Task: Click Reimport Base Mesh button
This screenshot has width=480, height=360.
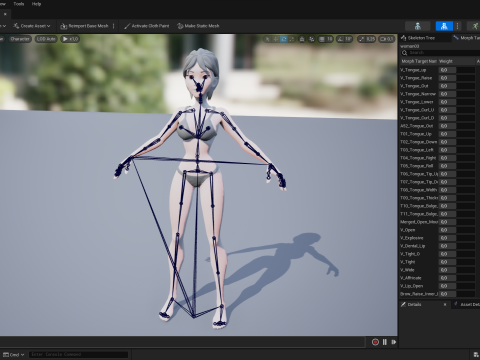Action: tap(85, 26)
